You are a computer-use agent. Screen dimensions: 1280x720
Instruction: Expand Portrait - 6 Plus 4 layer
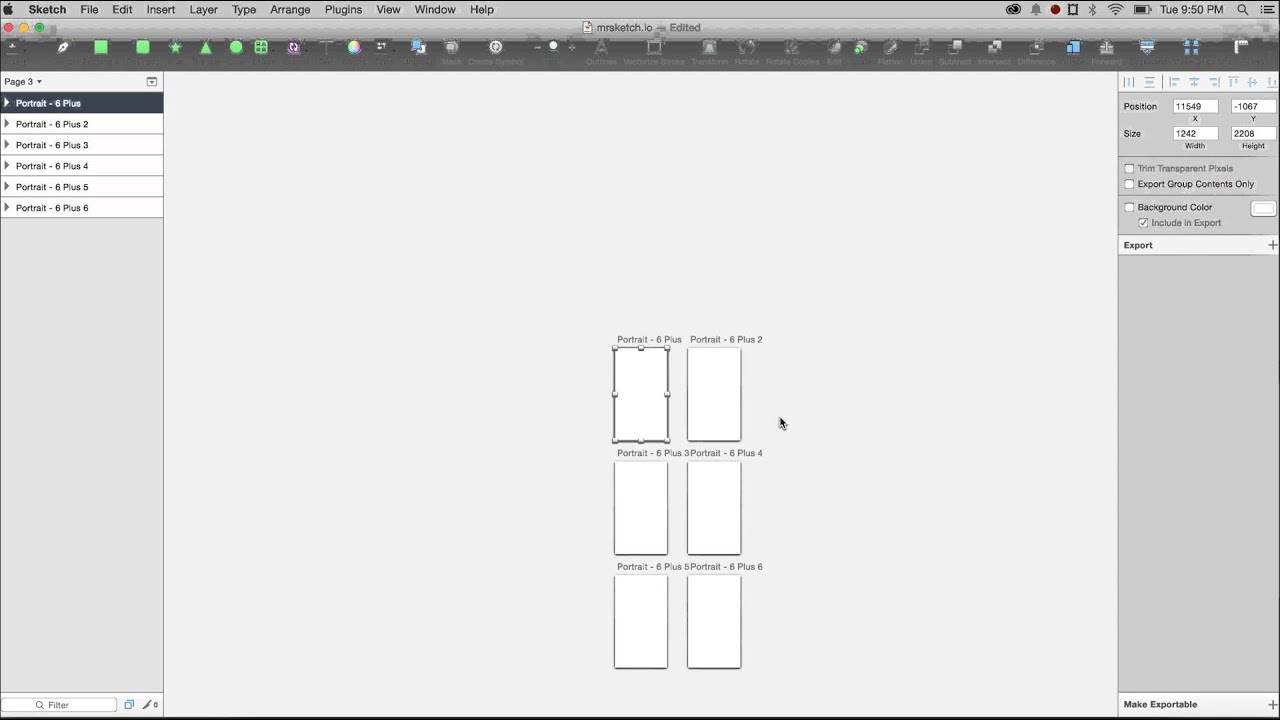7,166
